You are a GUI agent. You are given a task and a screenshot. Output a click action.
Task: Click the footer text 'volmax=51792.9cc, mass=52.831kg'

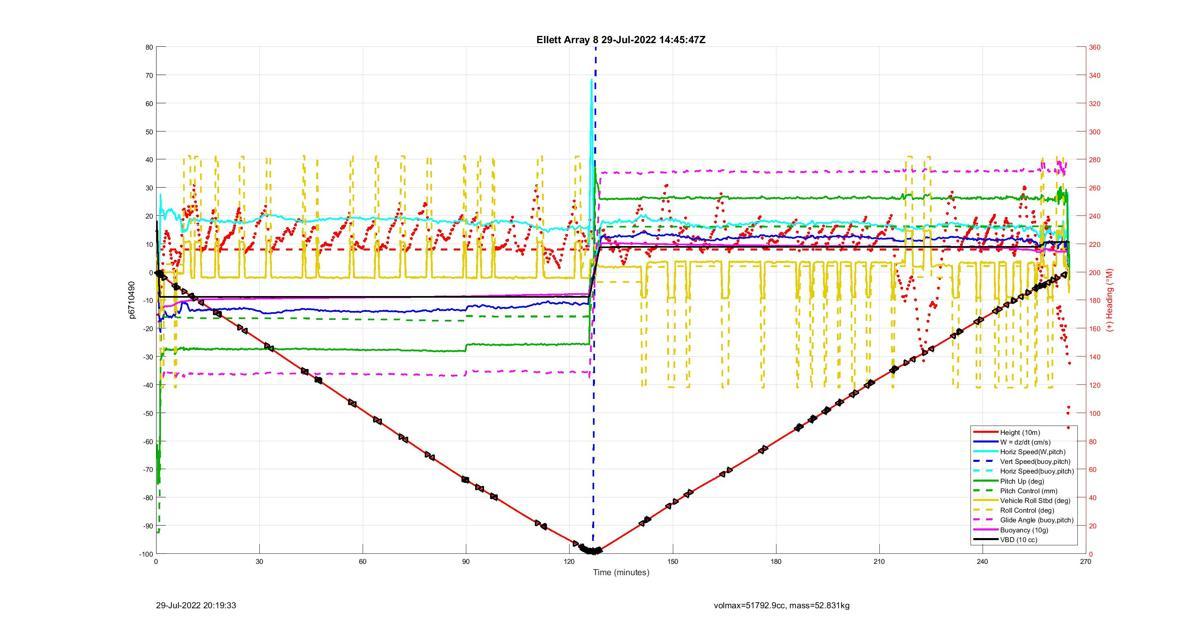[x=782, y=605]
